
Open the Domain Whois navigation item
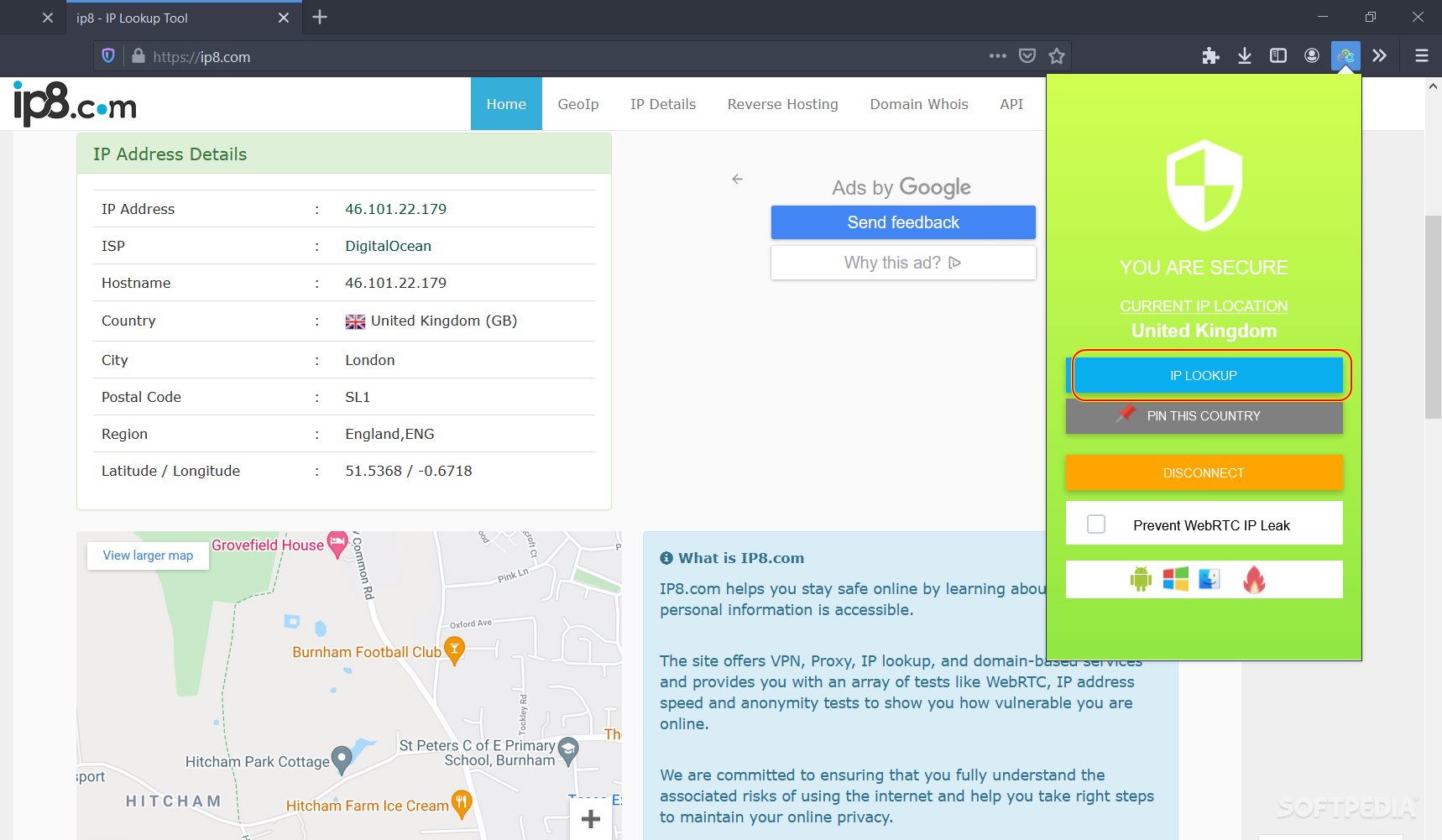click(919, 104)
